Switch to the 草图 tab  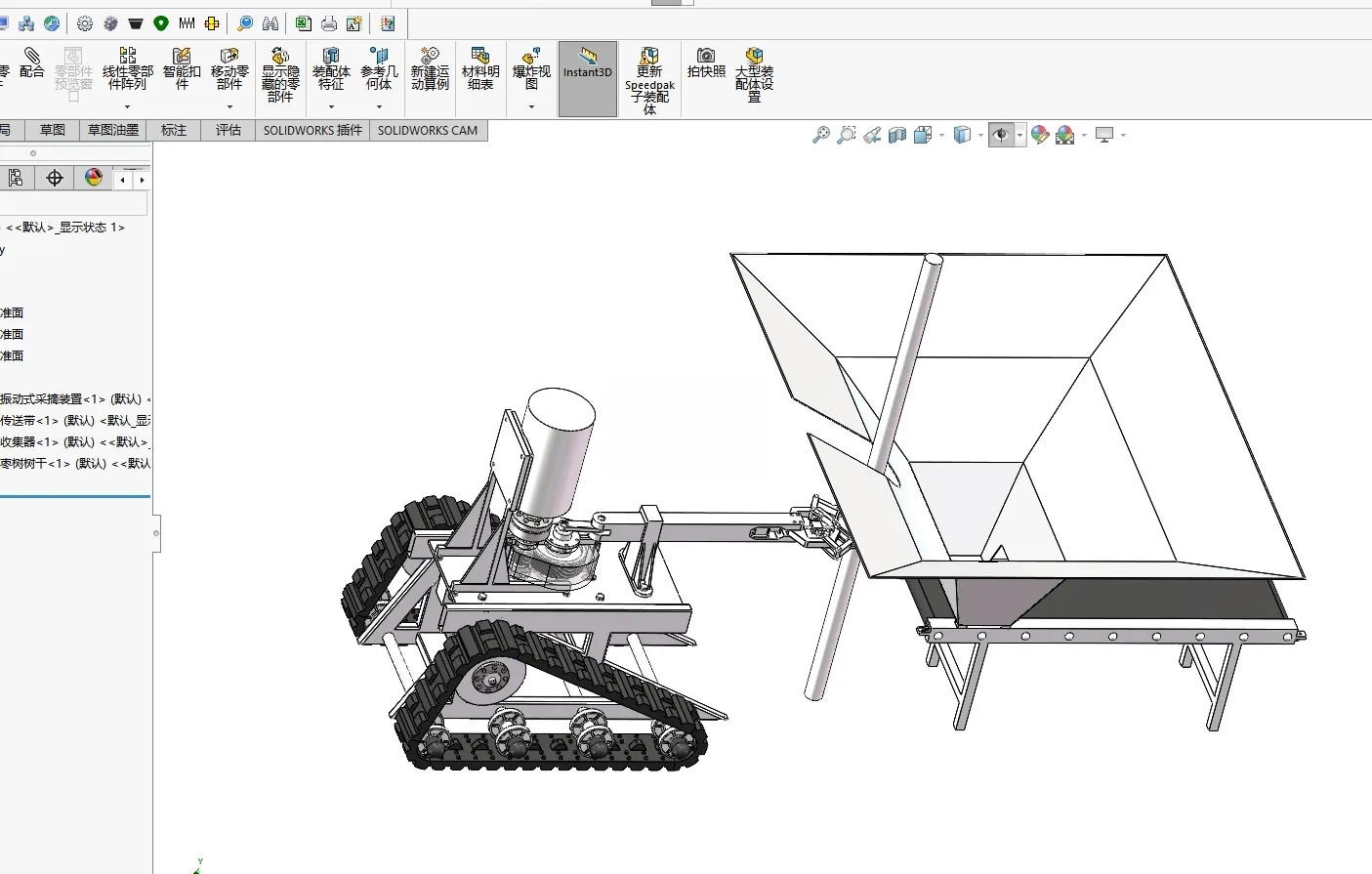point(53,130)
